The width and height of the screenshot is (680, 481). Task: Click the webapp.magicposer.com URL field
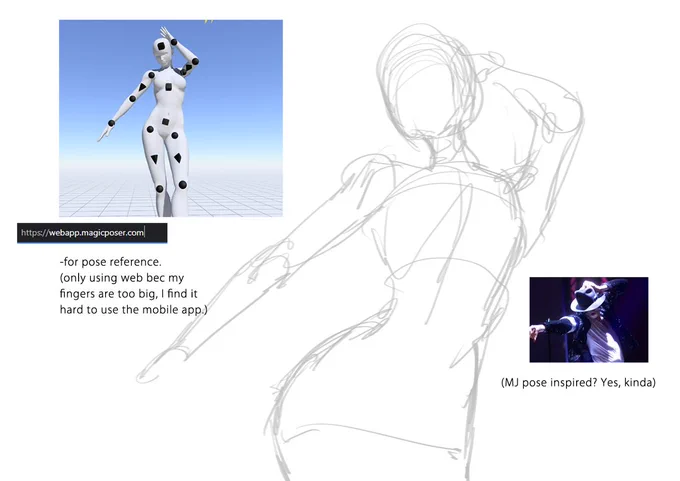[92, 233]
